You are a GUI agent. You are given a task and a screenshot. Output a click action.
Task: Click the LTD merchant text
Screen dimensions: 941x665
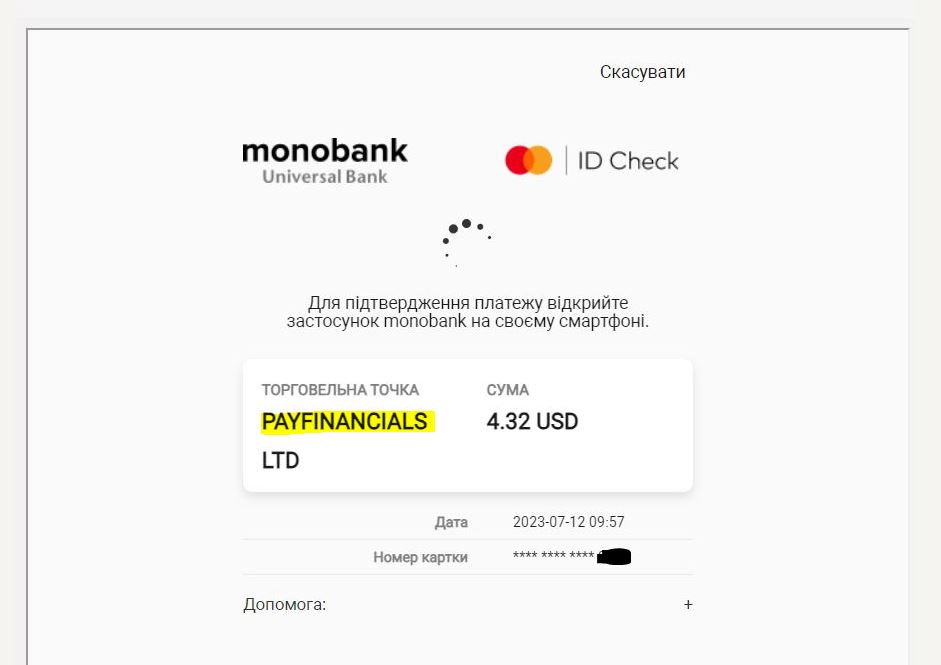(280, 461)
